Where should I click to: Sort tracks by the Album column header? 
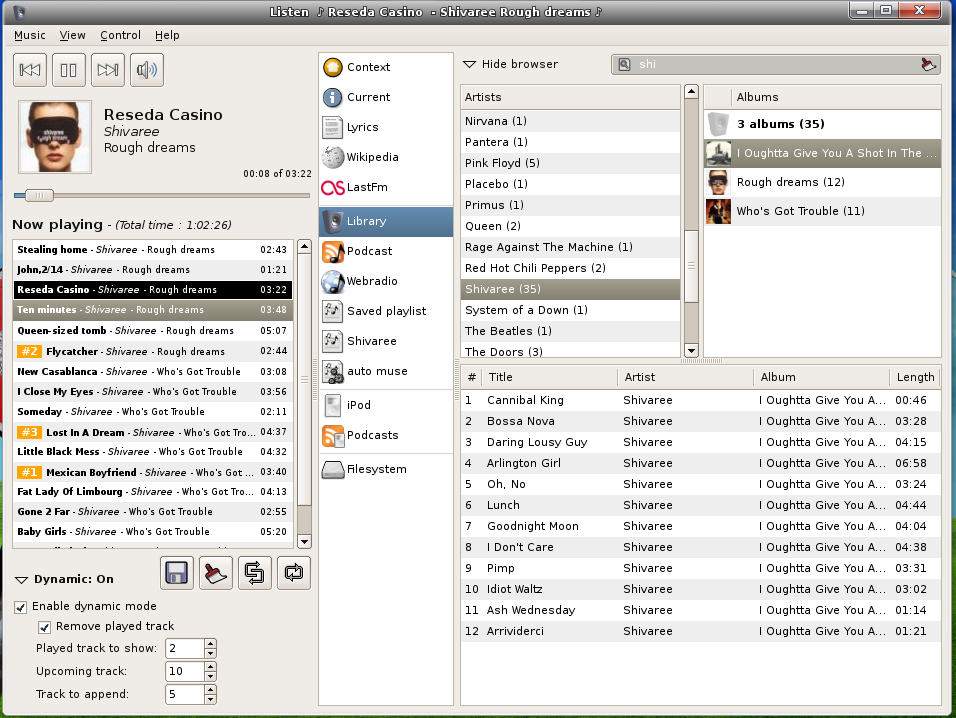(821, 377)
